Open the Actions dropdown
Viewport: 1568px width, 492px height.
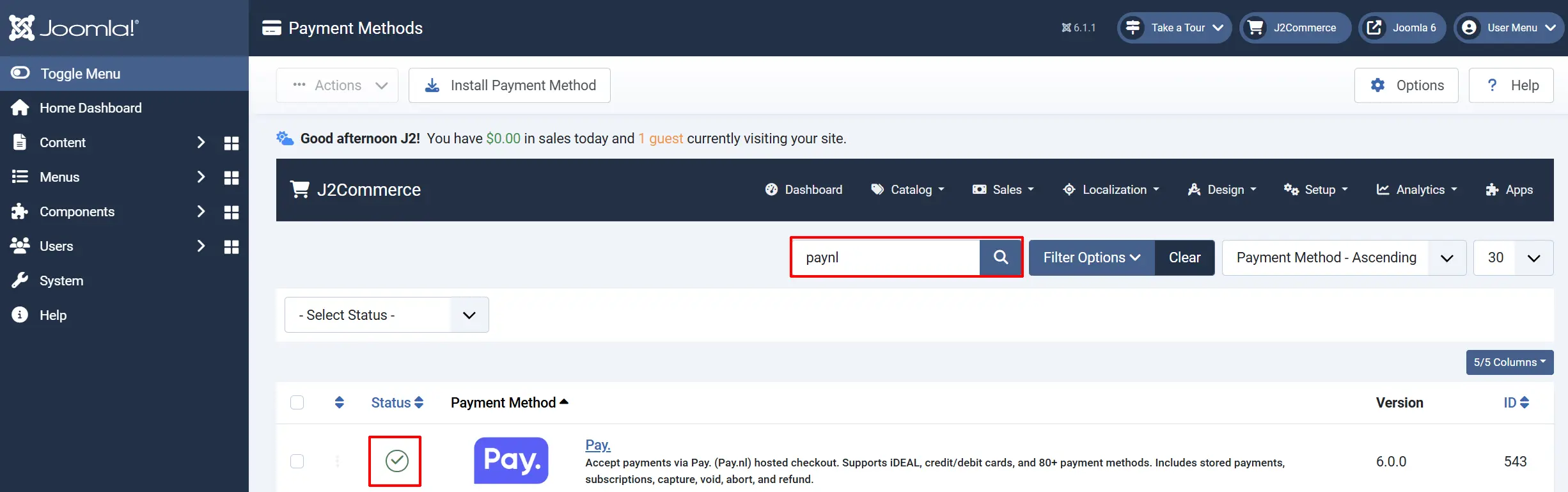(x=337, y=85)
